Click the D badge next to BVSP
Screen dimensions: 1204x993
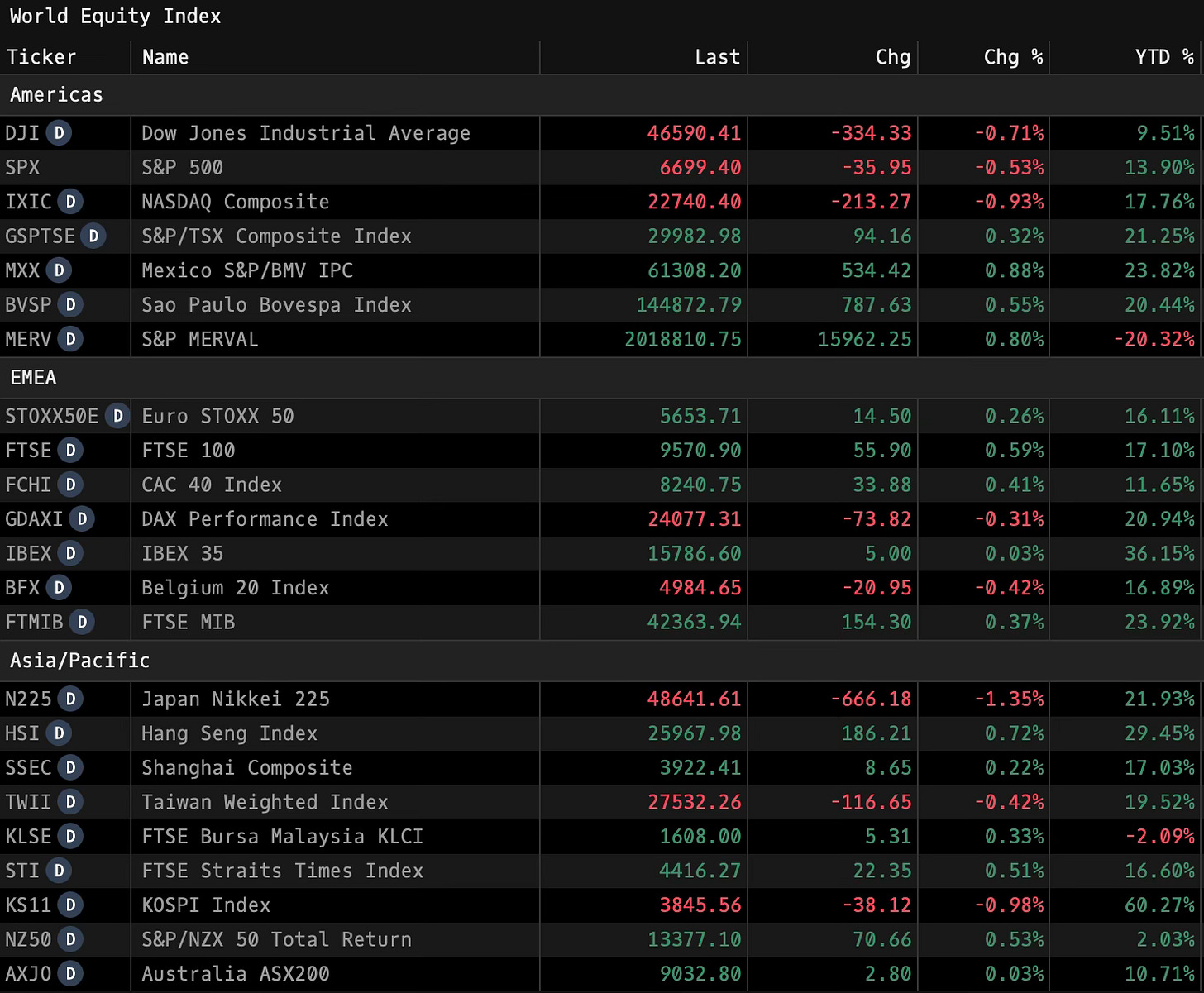coord(71,305)
